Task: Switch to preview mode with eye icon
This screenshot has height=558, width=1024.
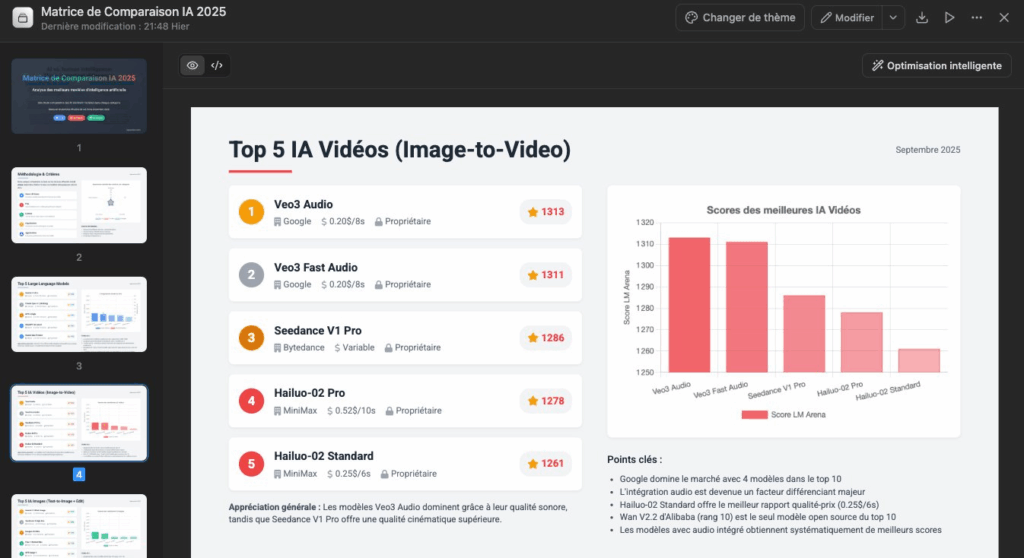Action: click(193, 66)
